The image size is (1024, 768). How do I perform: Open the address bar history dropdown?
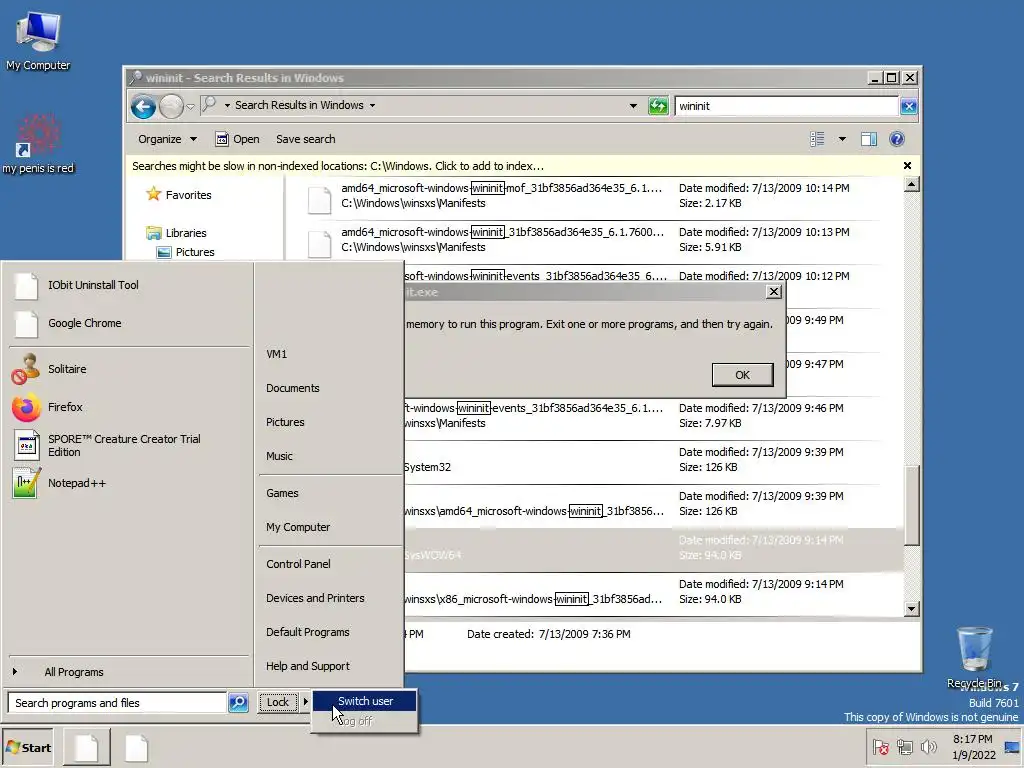[633, 106]
